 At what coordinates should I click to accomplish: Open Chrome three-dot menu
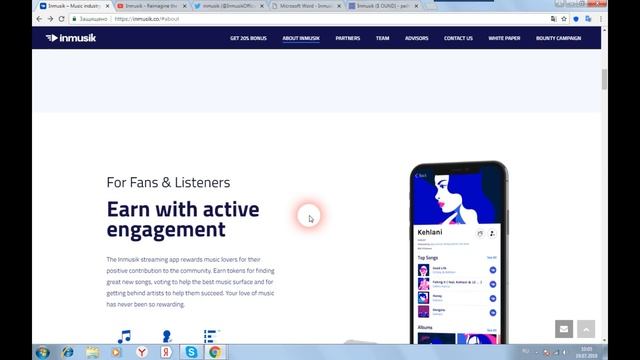[601, 19]
